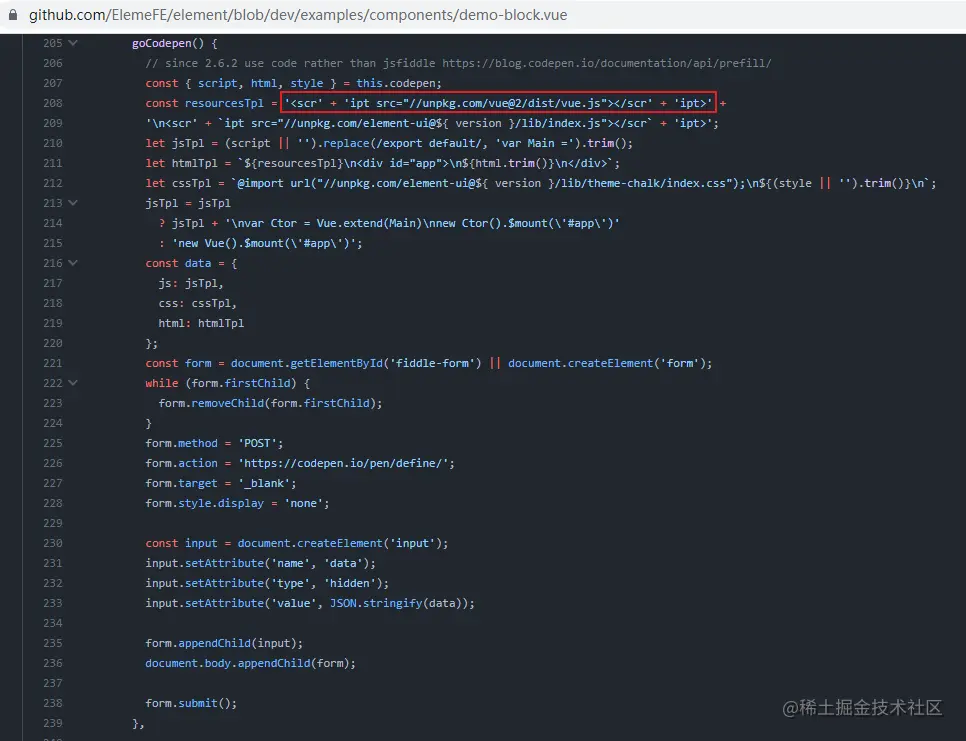Click line number 211
Viewport: 966px width, 741px height.
point(53,163)
